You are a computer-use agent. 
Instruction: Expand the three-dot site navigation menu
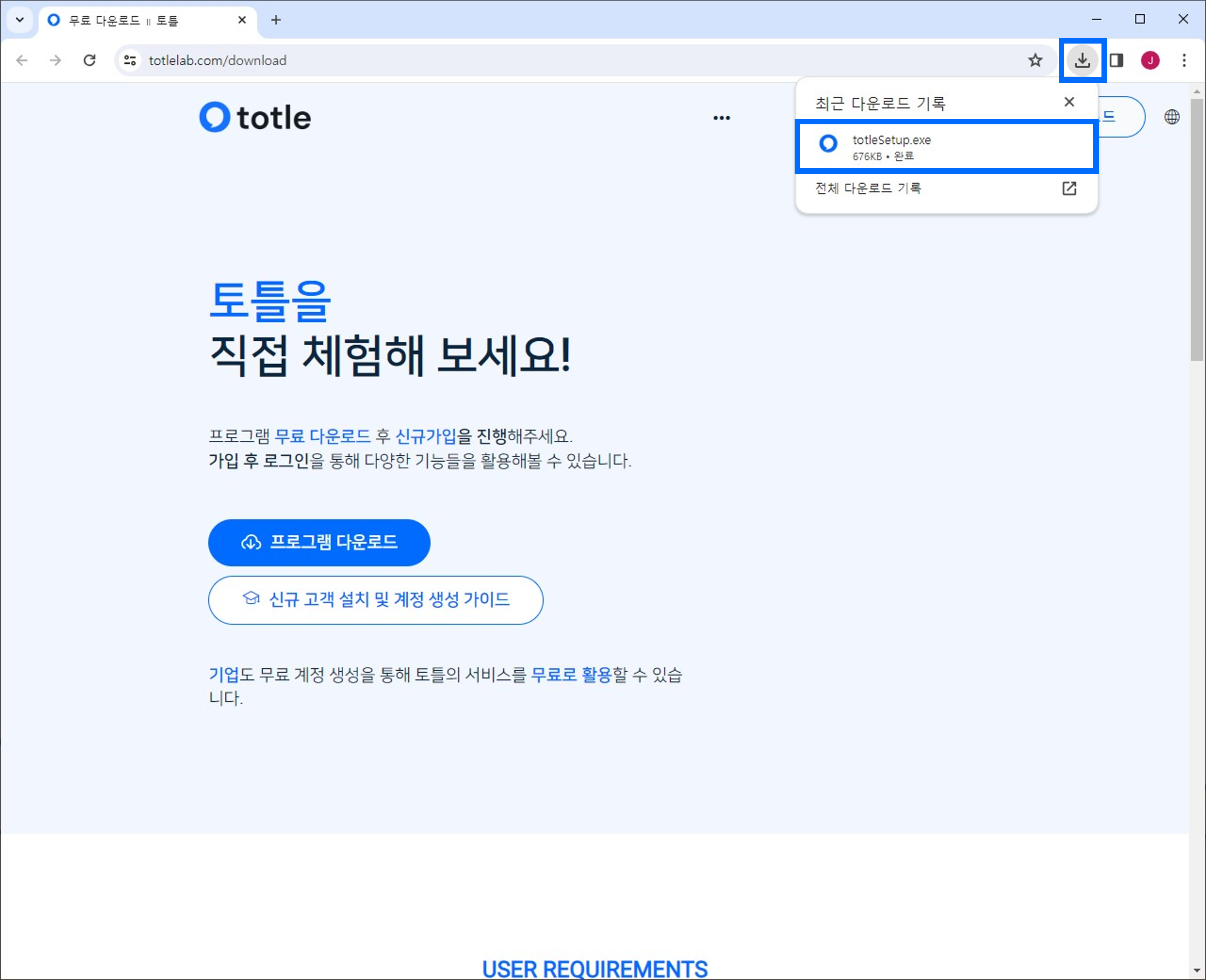721,118
